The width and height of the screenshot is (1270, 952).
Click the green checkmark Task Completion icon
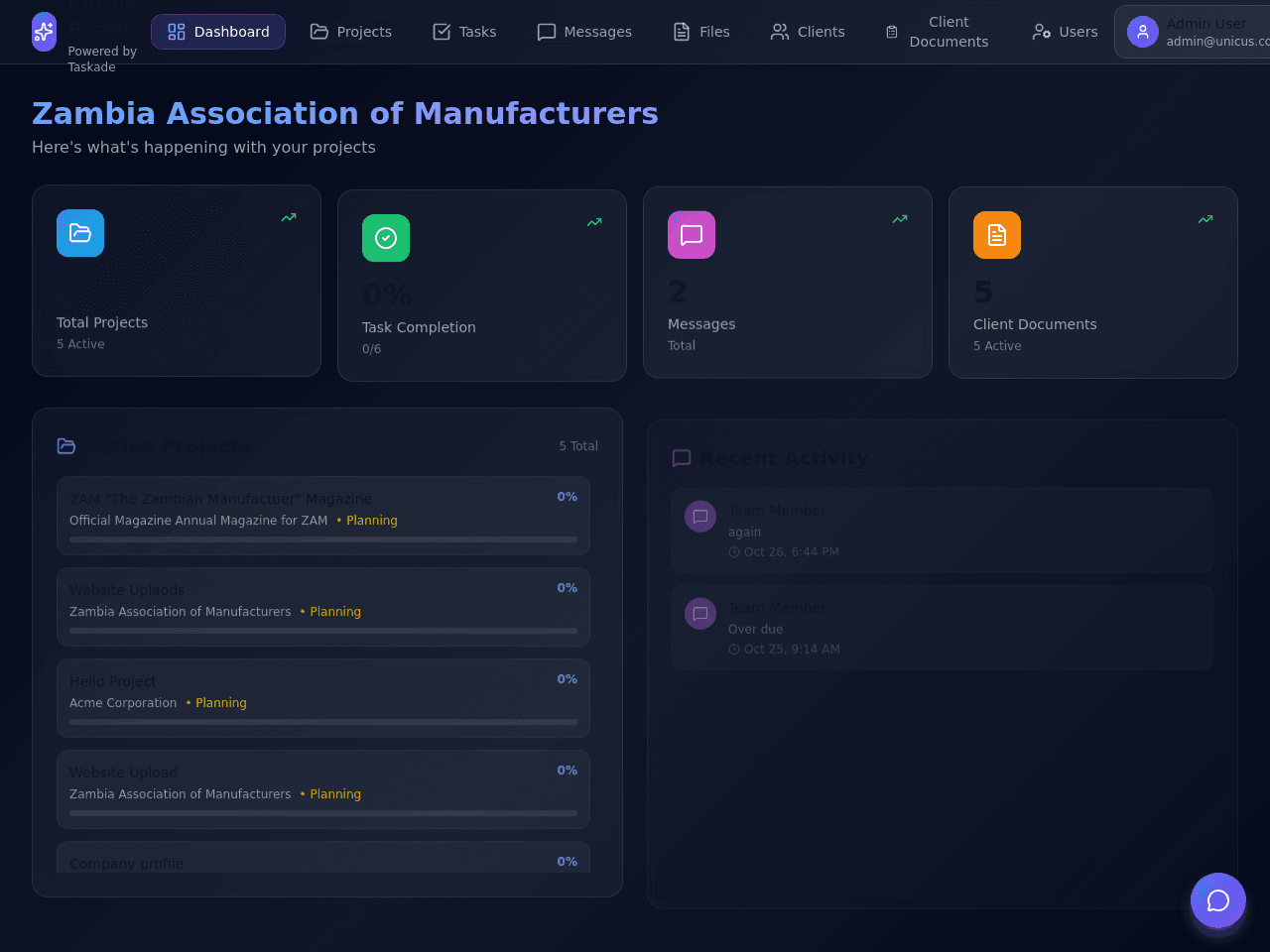(386, 238)
